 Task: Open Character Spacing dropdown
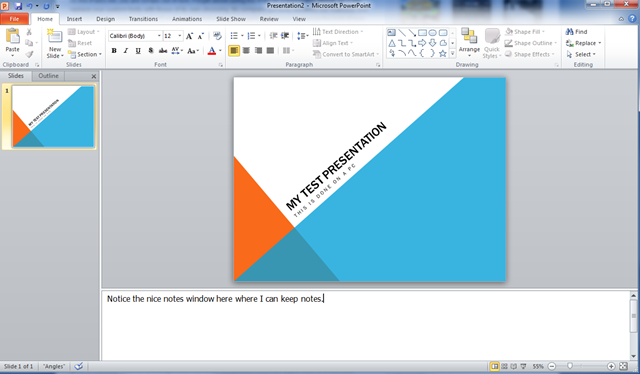[177, 51]
